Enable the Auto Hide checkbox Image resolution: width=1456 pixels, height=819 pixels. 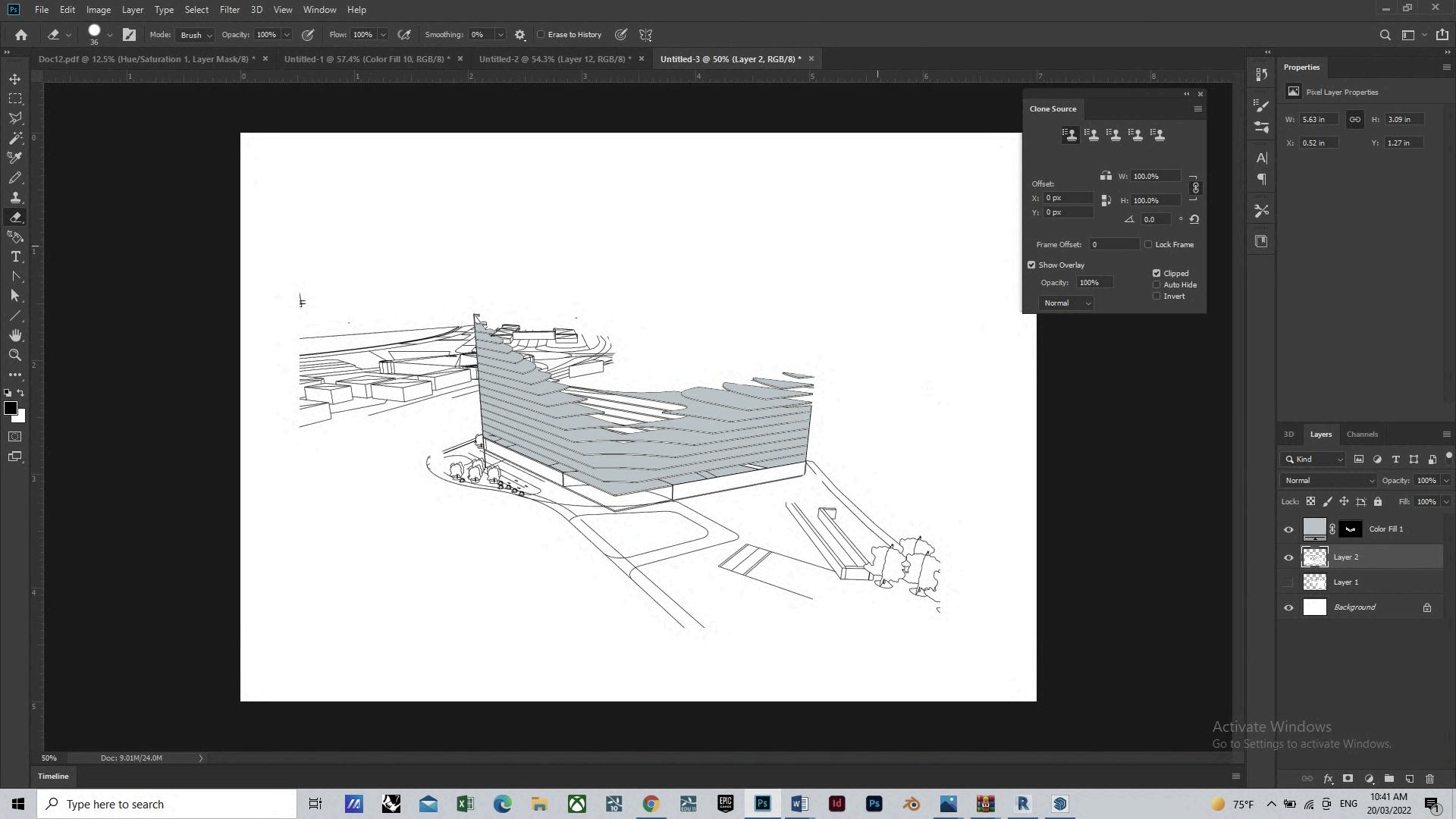pyautogui.click(x=1156, y=285)
